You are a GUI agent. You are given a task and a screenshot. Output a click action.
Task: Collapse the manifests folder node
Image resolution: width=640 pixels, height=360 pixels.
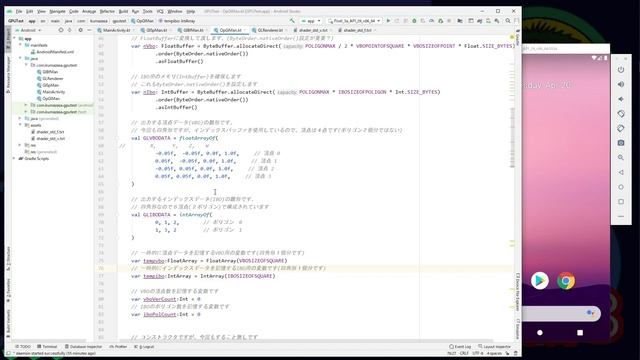(20, 45)
